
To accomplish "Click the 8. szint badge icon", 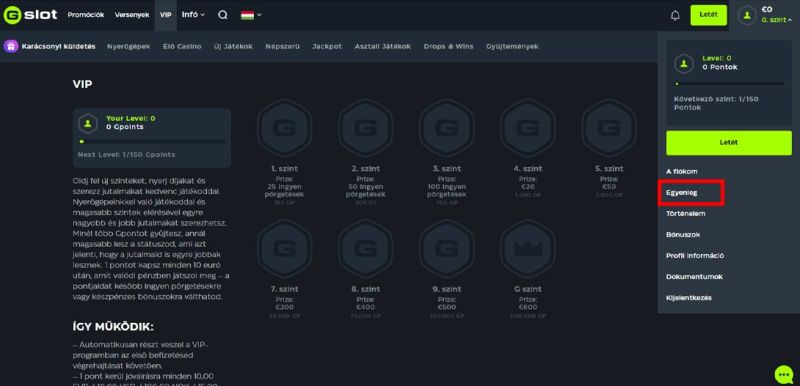I will coord(365,248).
